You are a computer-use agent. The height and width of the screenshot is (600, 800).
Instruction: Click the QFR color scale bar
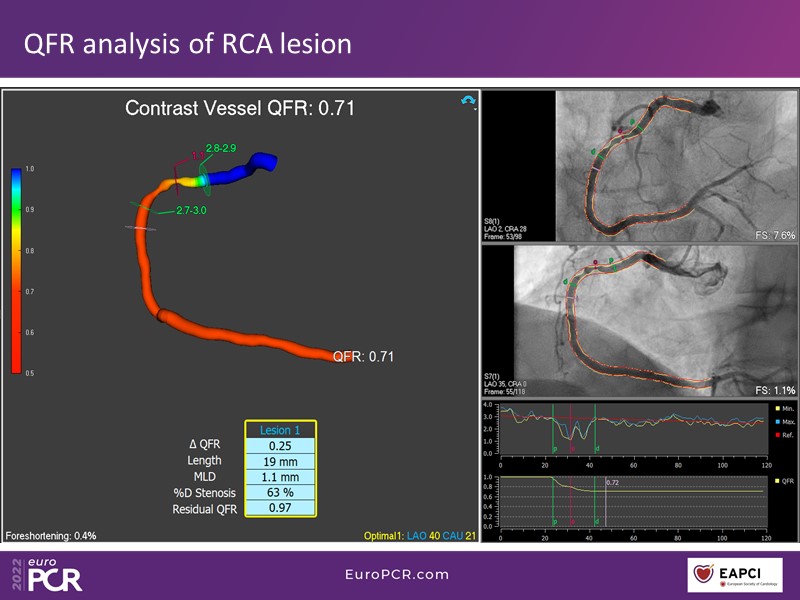(x=17, y=270)
